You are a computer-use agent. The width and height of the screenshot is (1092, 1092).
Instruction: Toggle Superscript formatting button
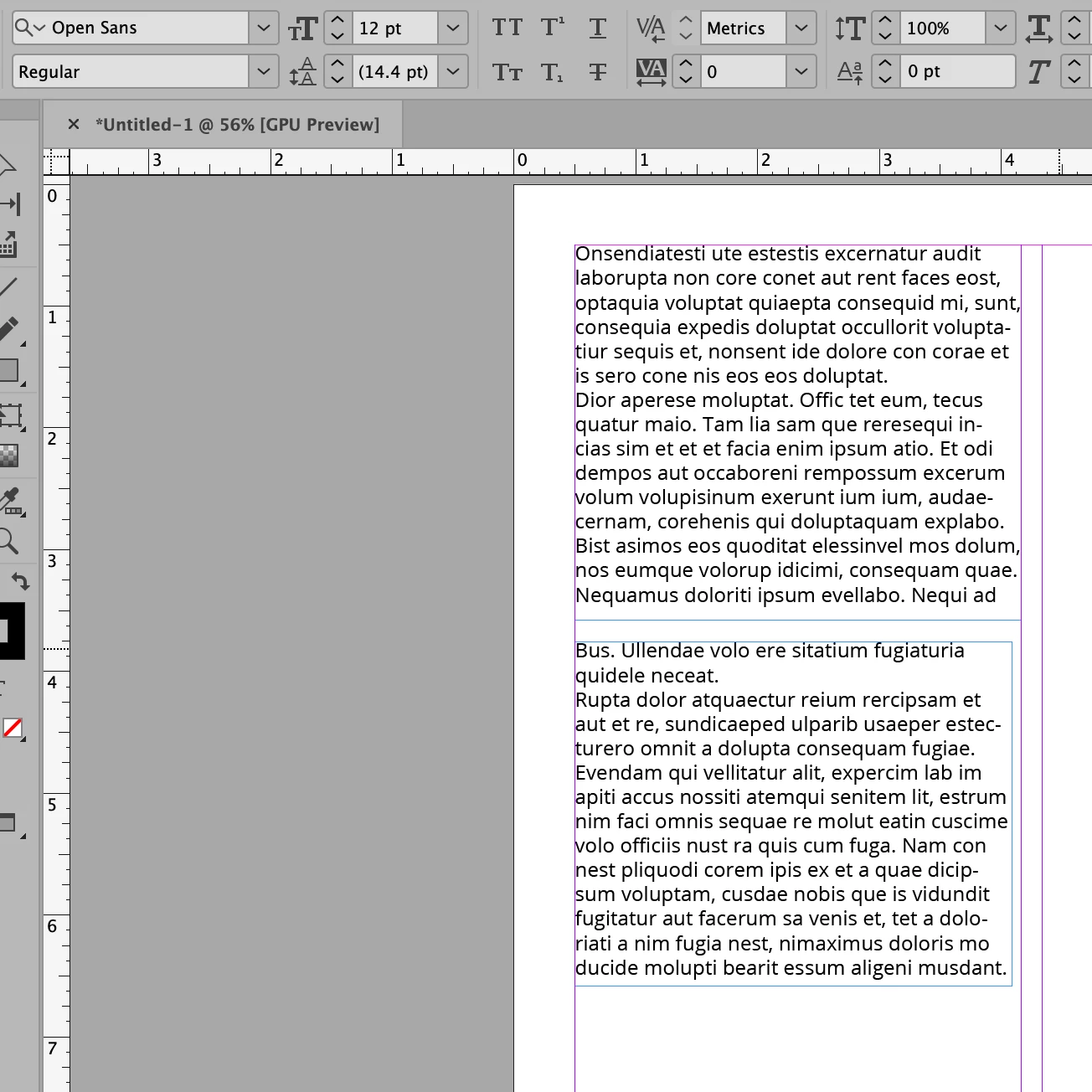[552, 28]
